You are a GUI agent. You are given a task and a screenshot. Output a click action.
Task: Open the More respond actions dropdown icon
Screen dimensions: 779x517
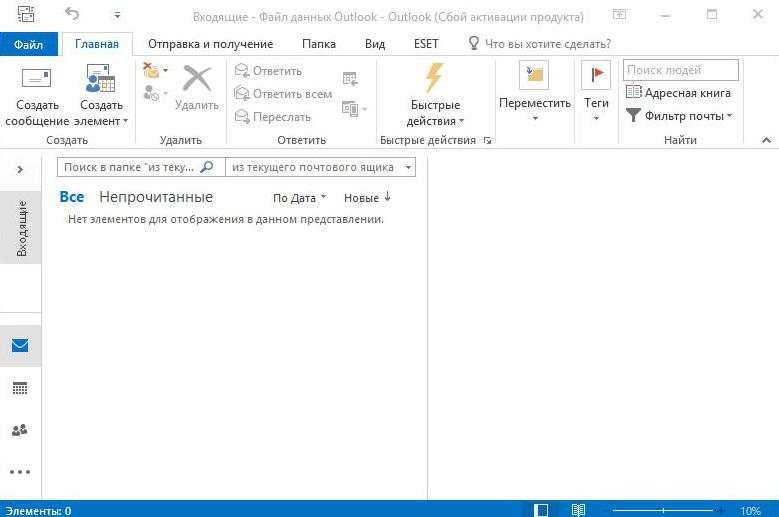pyautogui.click(x=354, y=109)
